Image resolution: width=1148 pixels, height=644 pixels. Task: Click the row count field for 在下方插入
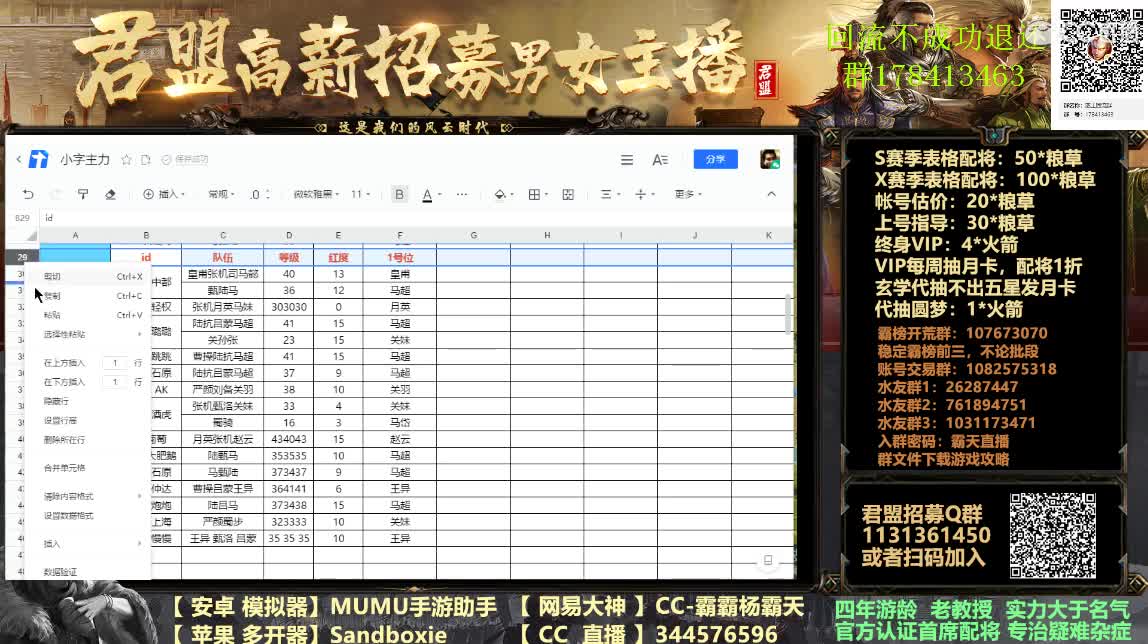coord(115,382)
